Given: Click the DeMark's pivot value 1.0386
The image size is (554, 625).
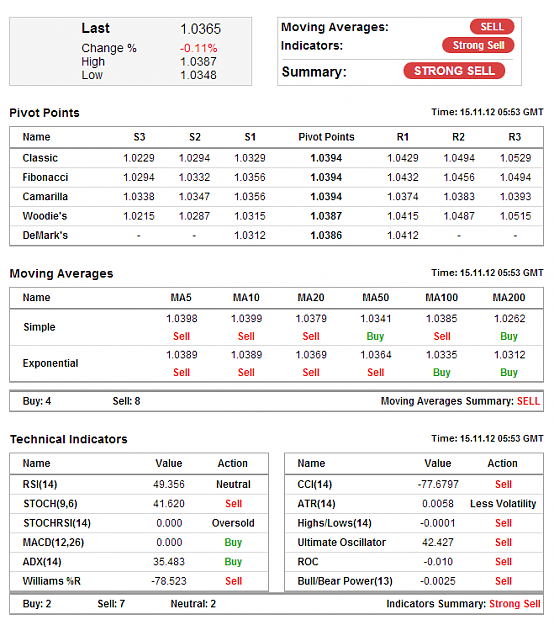Looking at the screenshot, I should (x=326, y=235).
